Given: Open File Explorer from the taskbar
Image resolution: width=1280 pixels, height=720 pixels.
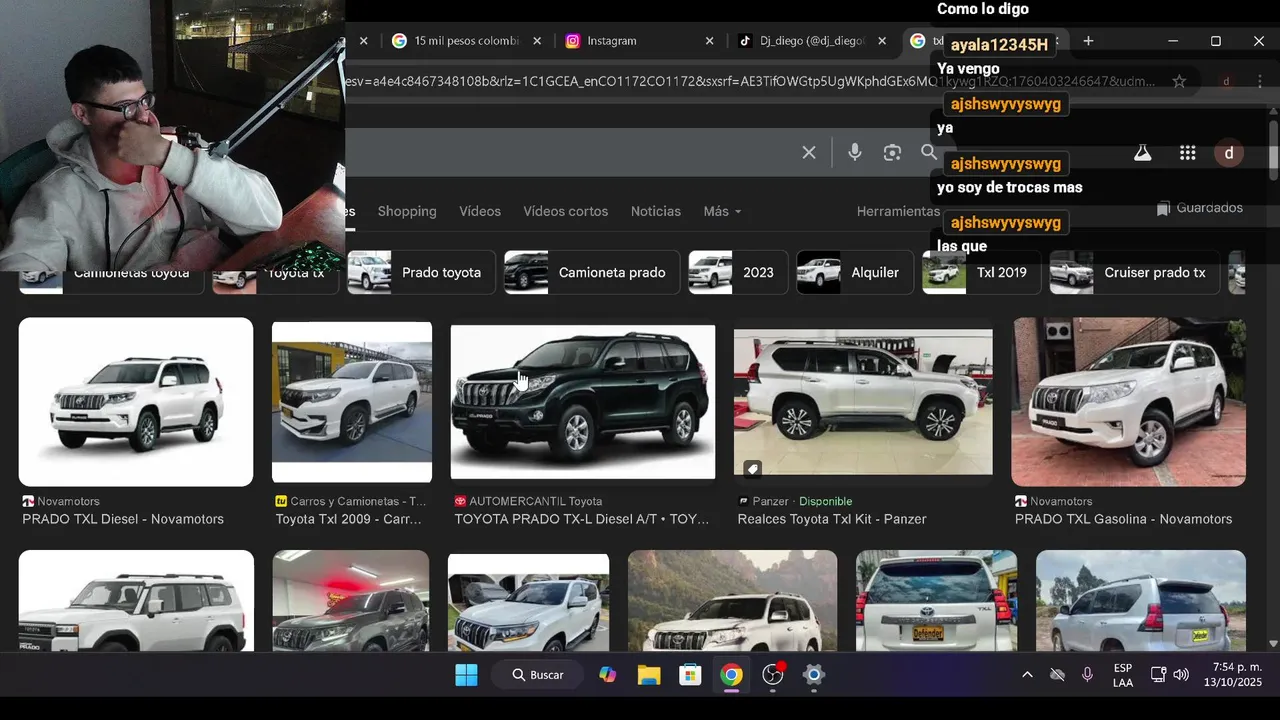Looking at the screenshot, I should [649, 675].
